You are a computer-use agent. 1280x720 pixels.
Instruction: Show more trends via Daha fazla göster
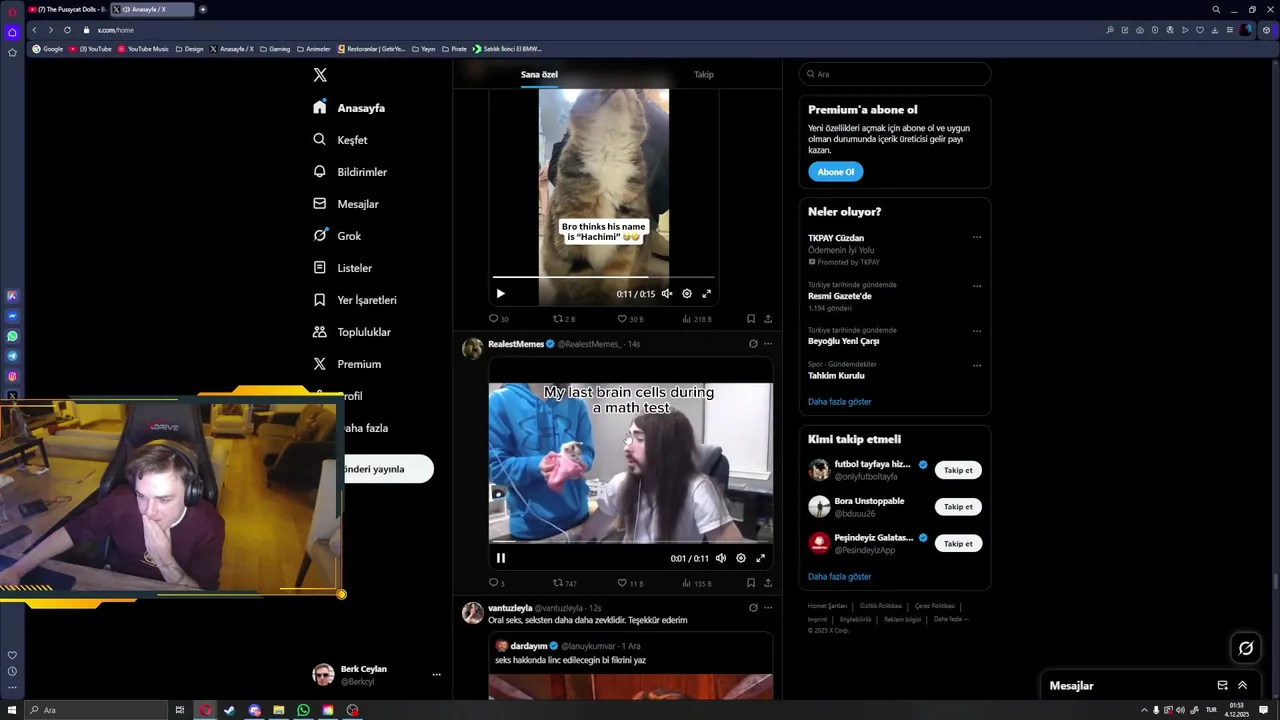click(x=840, y=402)
